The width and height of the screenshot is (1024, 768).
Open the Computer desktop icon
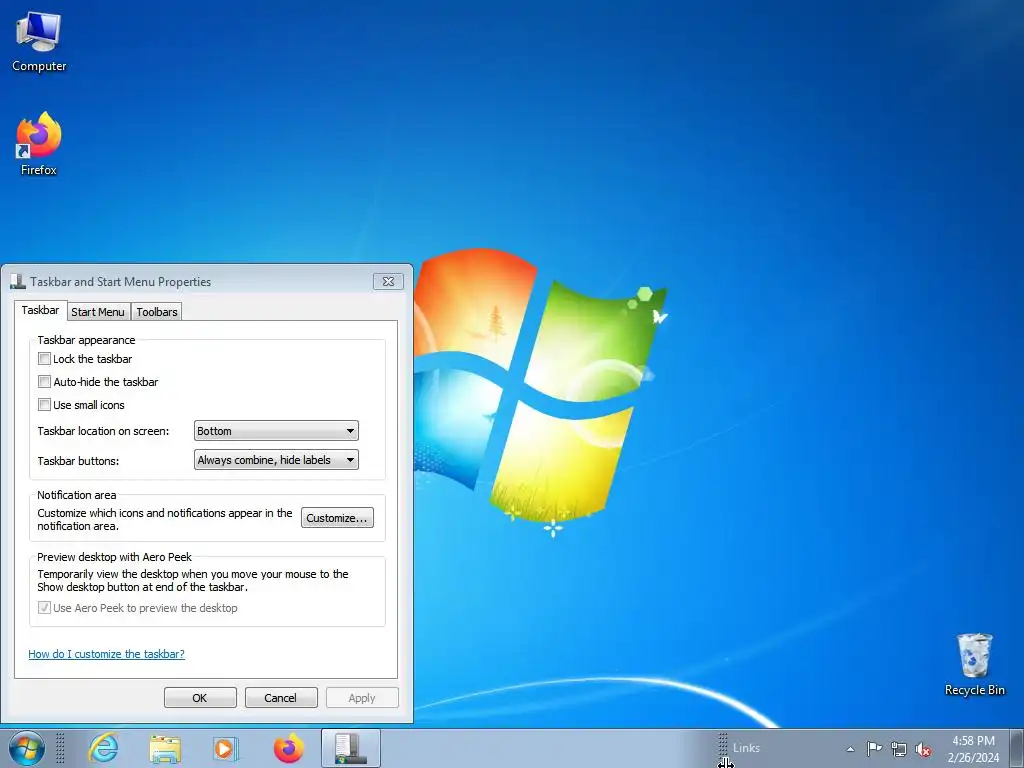coord(39,43)
